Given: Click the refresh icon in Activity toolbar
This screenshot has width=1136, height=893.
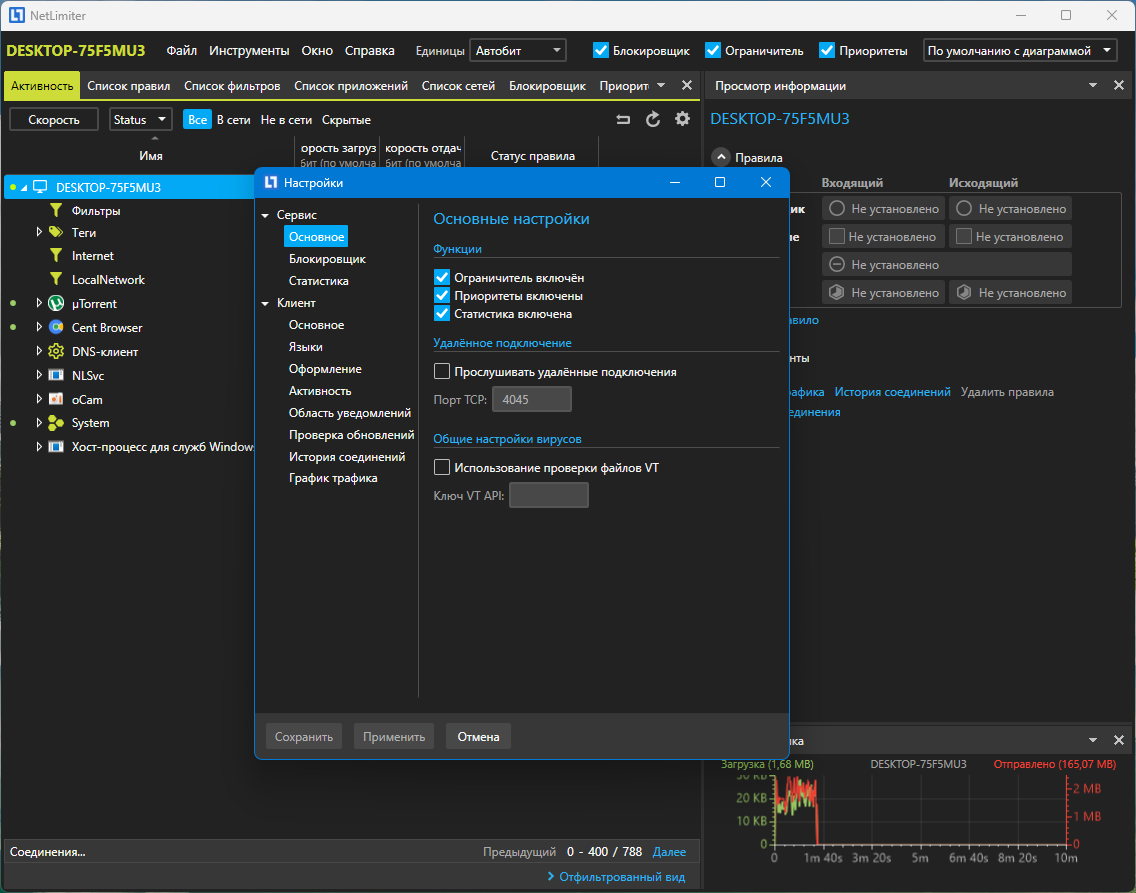Looking at the screenshot, I should coord(653,120).
